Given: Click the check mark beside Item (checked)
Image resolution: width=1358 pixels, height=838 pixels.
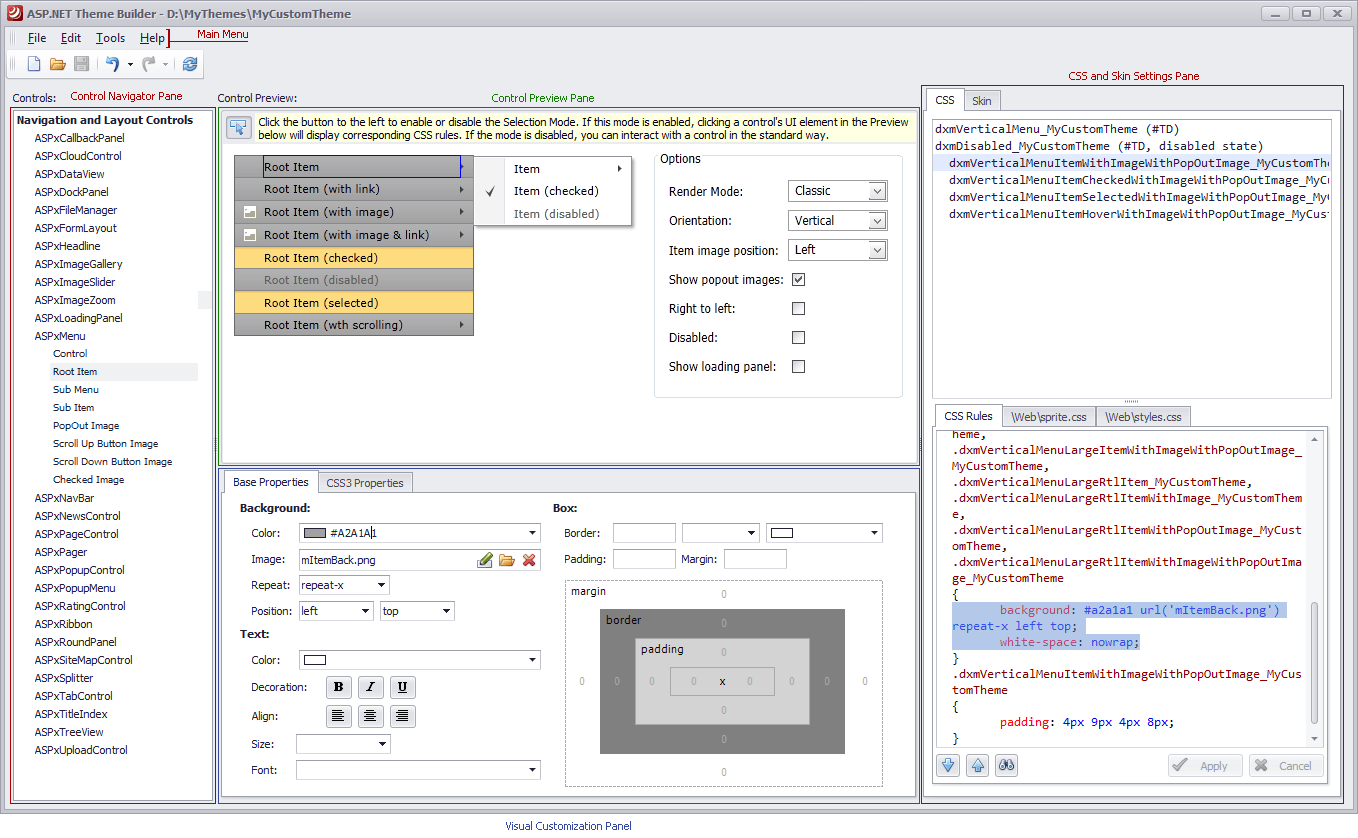Looking at the screenshot, I should 491,191.
